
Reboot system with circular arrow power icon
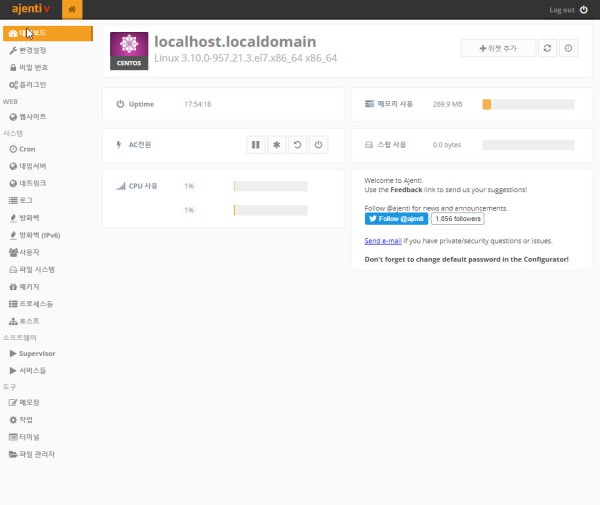297,145
